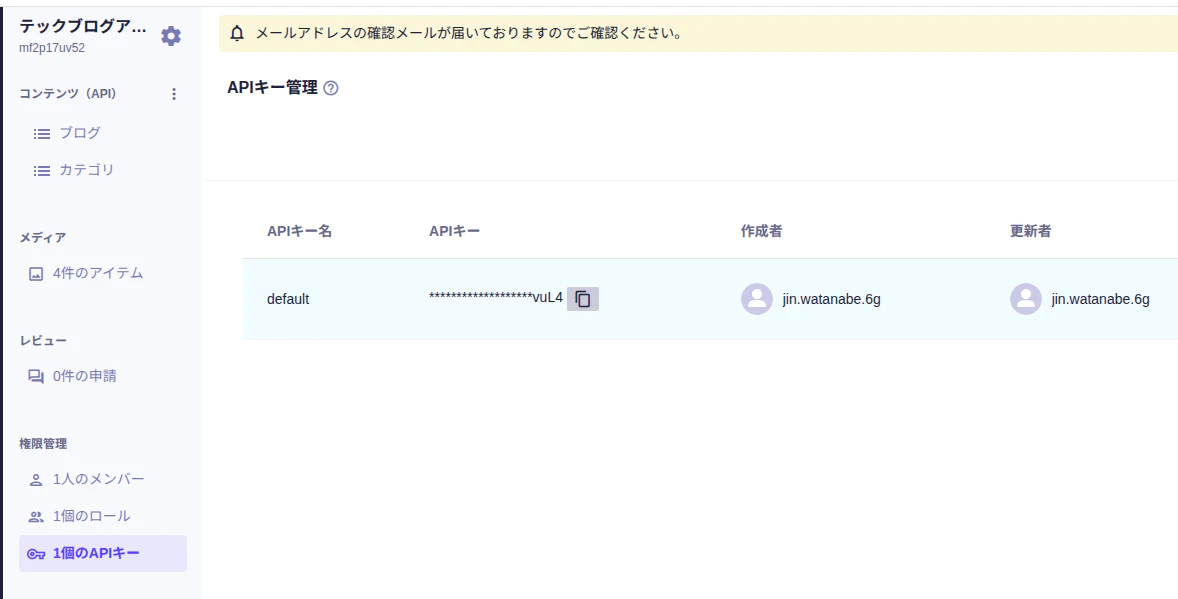Click the 作成者 avatar for jin.watanabe.6g
1178x599 pixels.
757,299
